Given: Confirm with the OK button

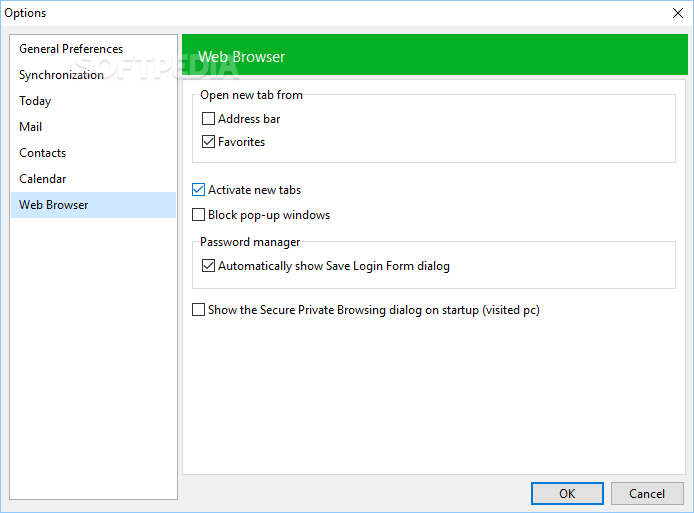Looking at the screenshot, I should coord(567,494).
